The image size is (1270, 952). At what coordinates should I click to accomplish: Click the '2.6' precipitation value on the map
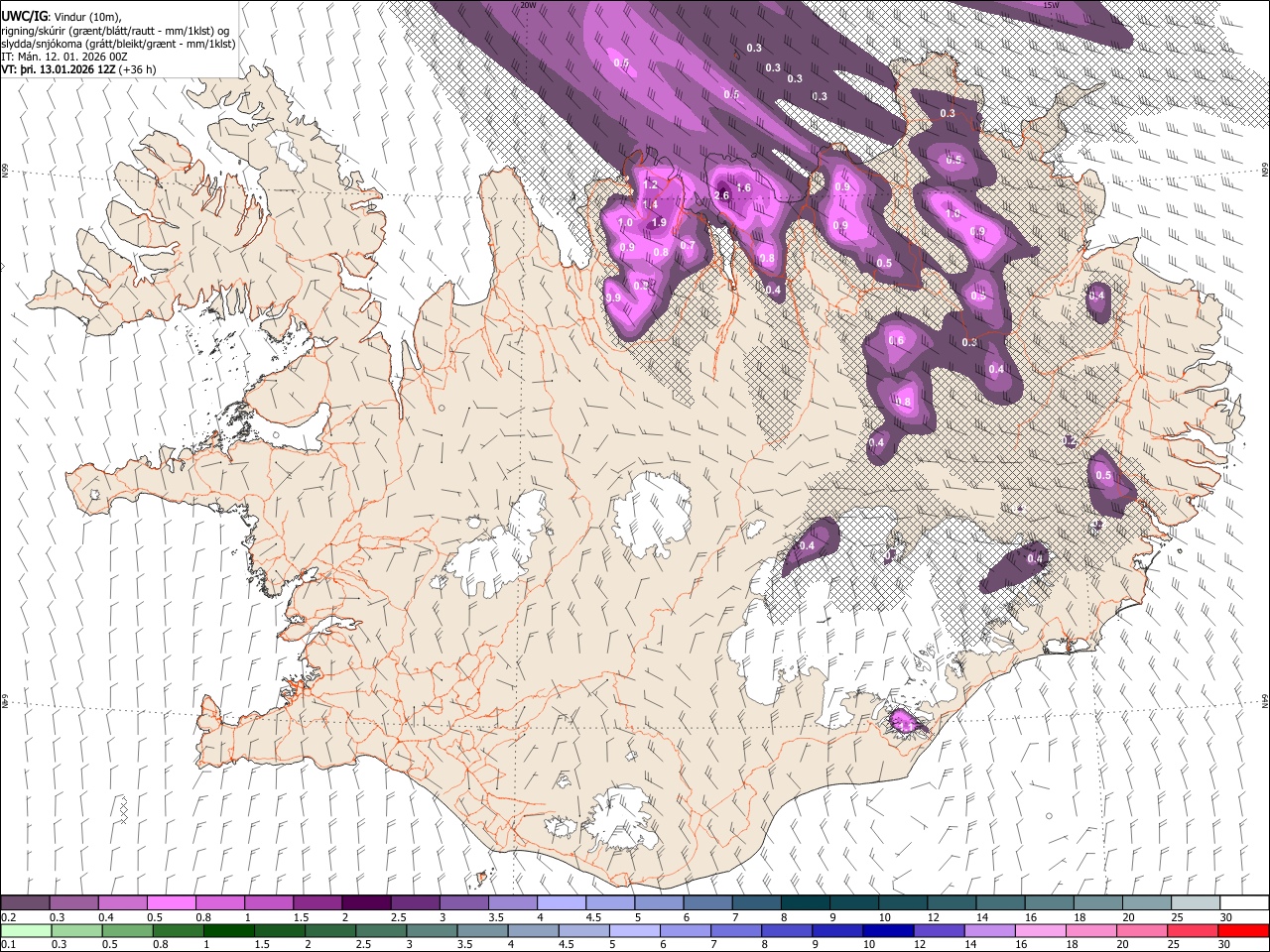click(x=721, y=195)
